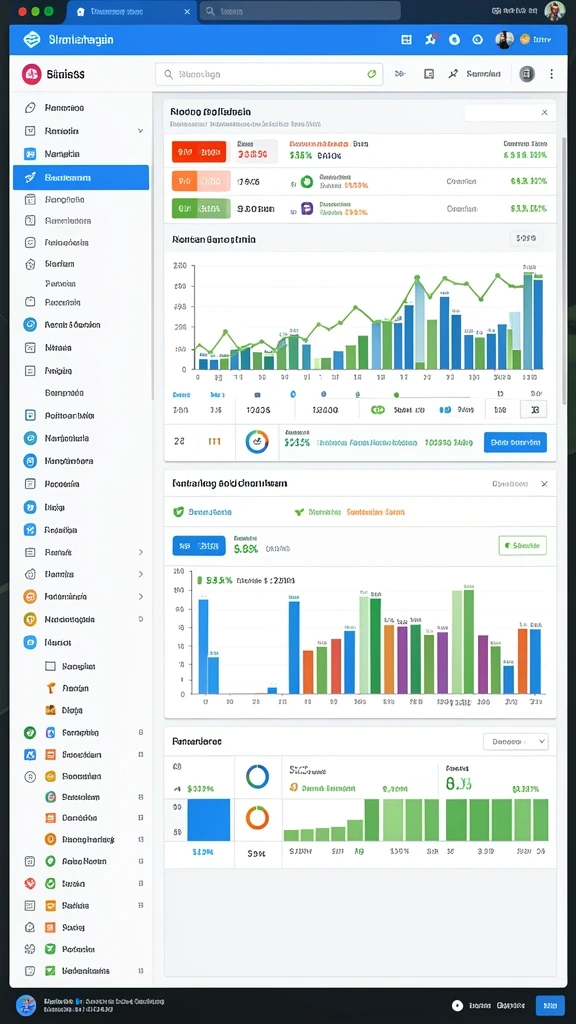Switch to the active browser tab at top

pyautogui.click(x=132, y=12)
